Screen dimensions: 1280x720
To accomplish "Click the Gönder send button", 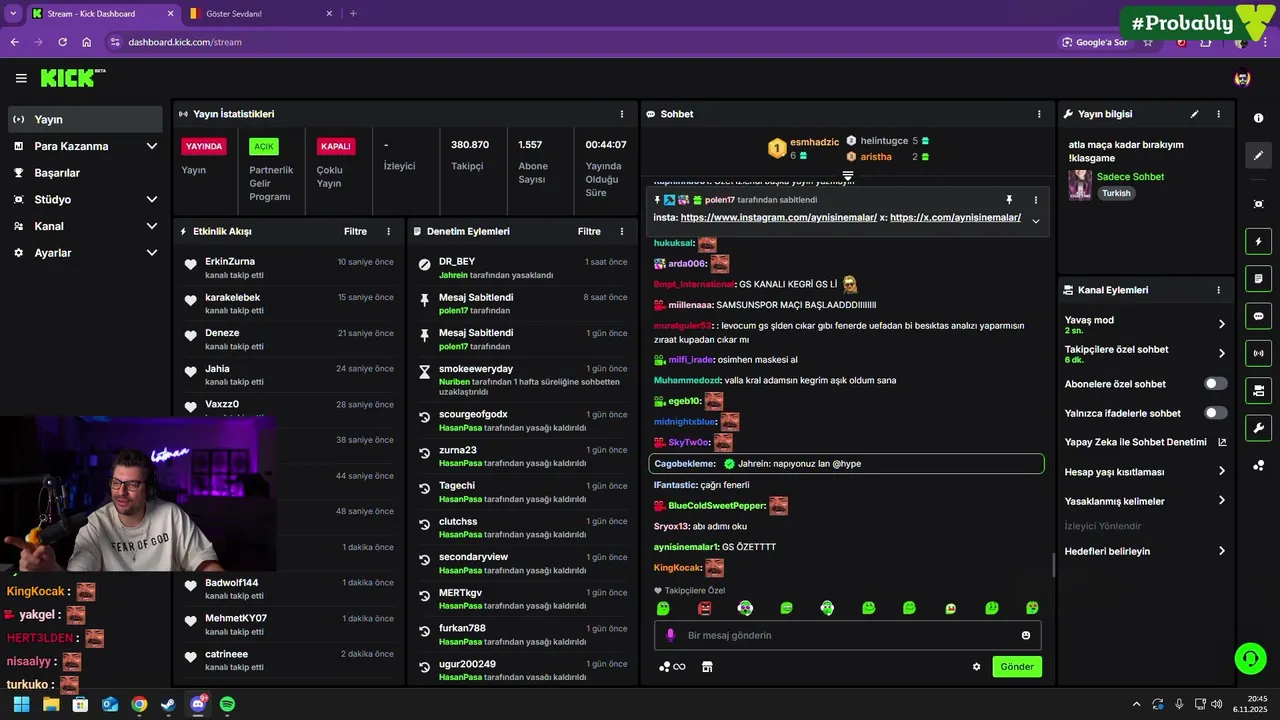I will coord(1017,667).
